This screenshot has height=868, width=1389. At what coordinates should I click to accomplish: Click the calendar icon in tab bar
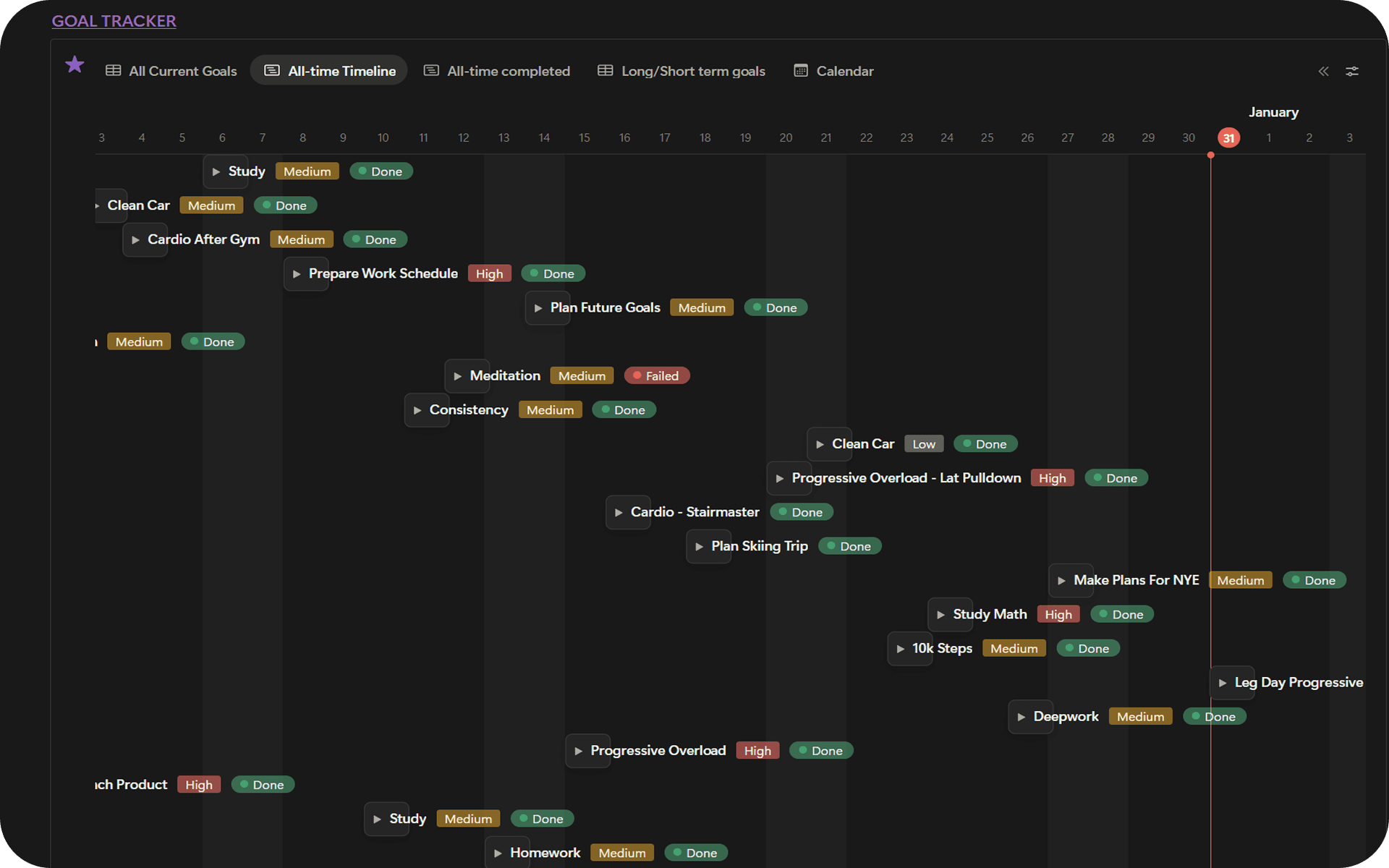coord(800,71)
